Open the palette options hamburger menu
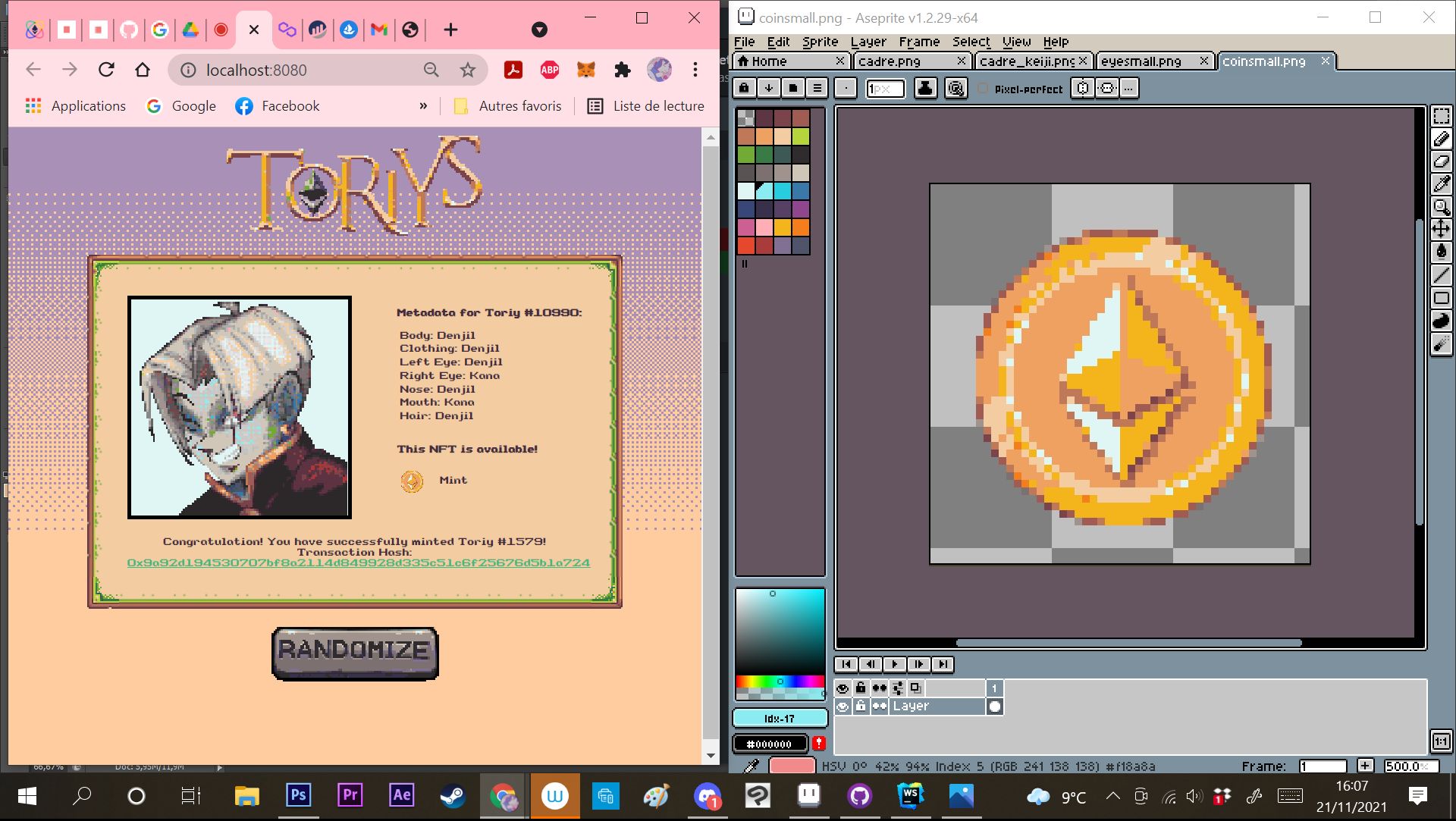Viewport: 1456px width, 821px height. (x=817, y=88)
